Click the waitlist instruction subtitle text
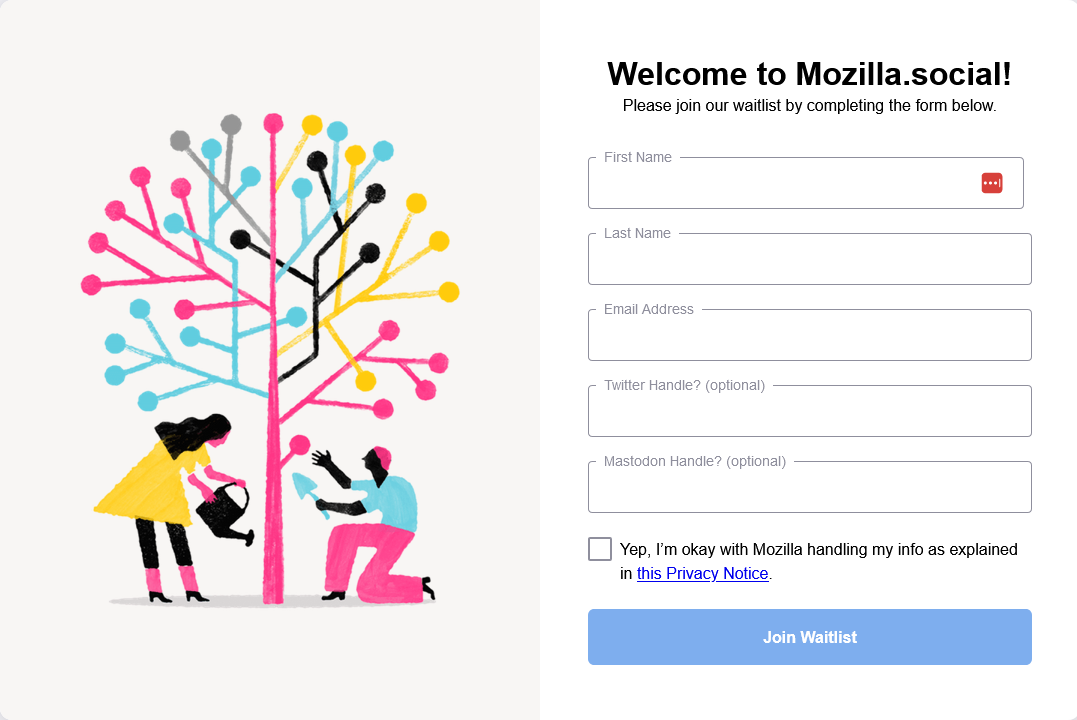Image resolution: width=1077 pixels, height=720 pixels. pyautogui.click(x=808, y=104)
